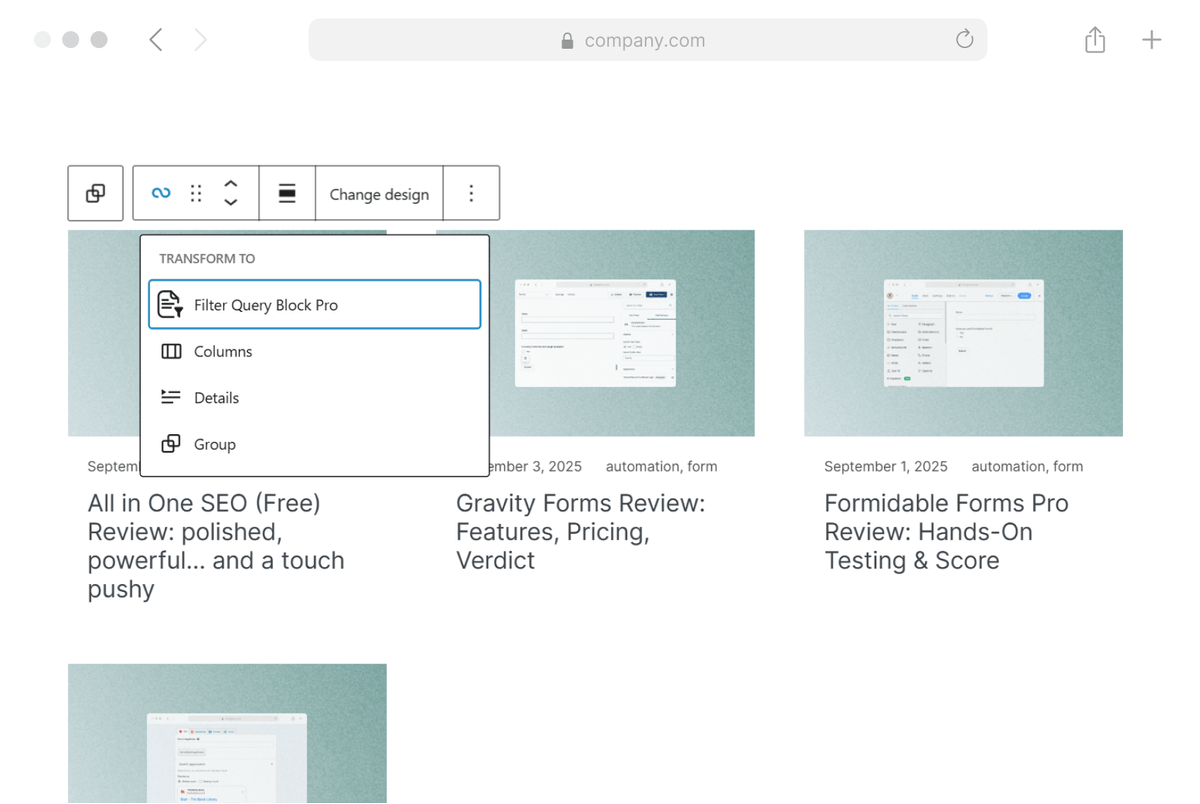Click the Query Loop infinity icon

click(x=161, y=193)
